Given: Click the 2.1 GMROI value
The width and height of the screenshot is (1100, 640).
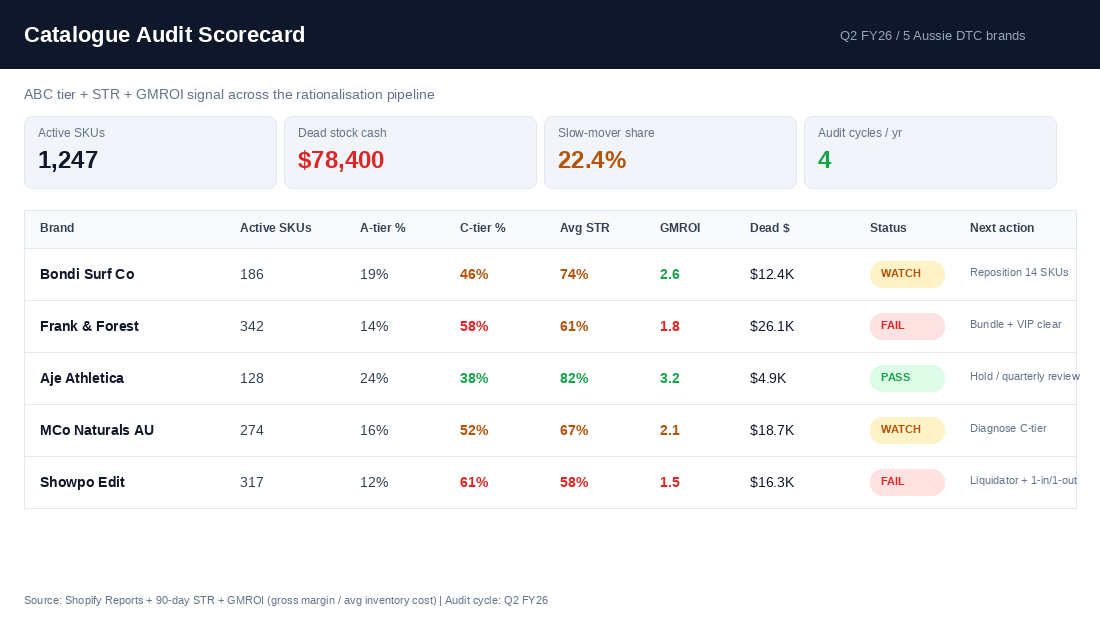Looking at the screenshot, I should coord(669,430).
